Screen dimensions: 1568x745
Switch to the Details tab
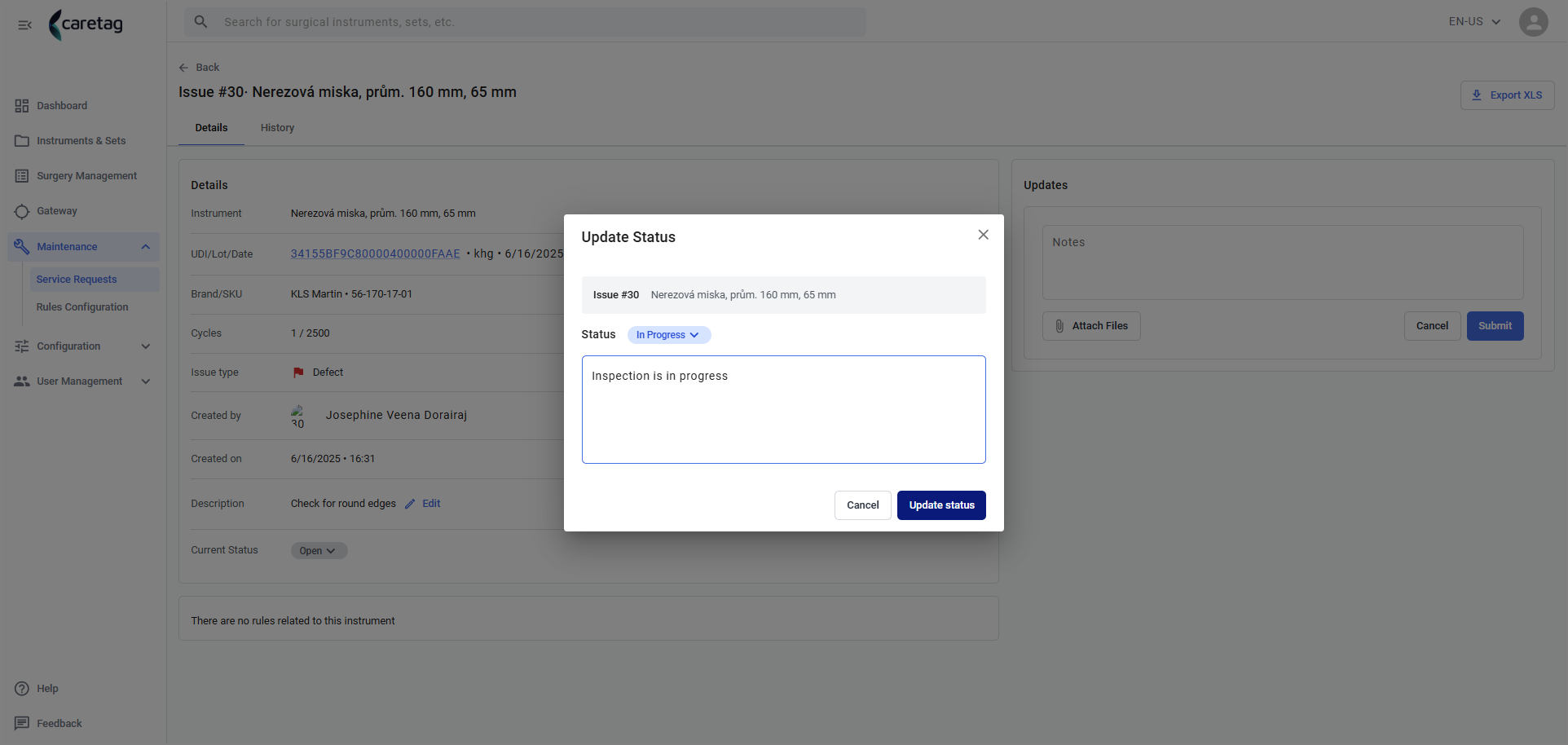coord(211,128)
